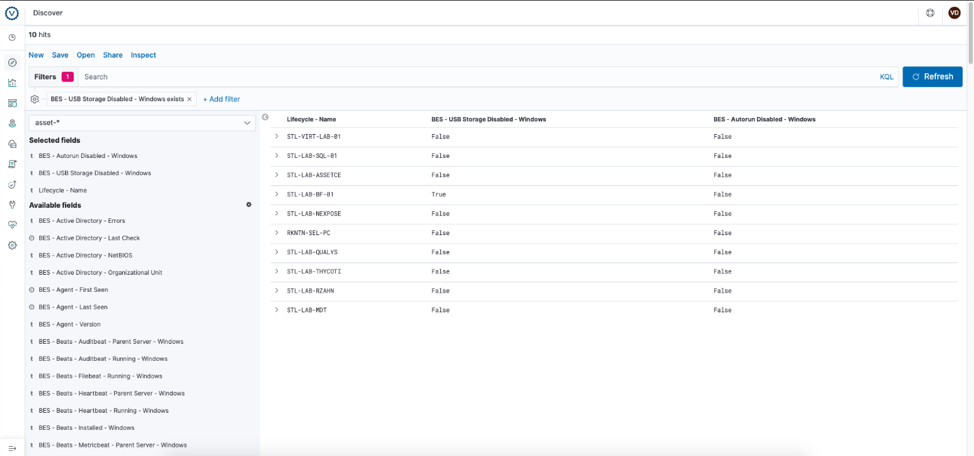Expand the STL-LAB-SQL-01 row

point(276,155)
